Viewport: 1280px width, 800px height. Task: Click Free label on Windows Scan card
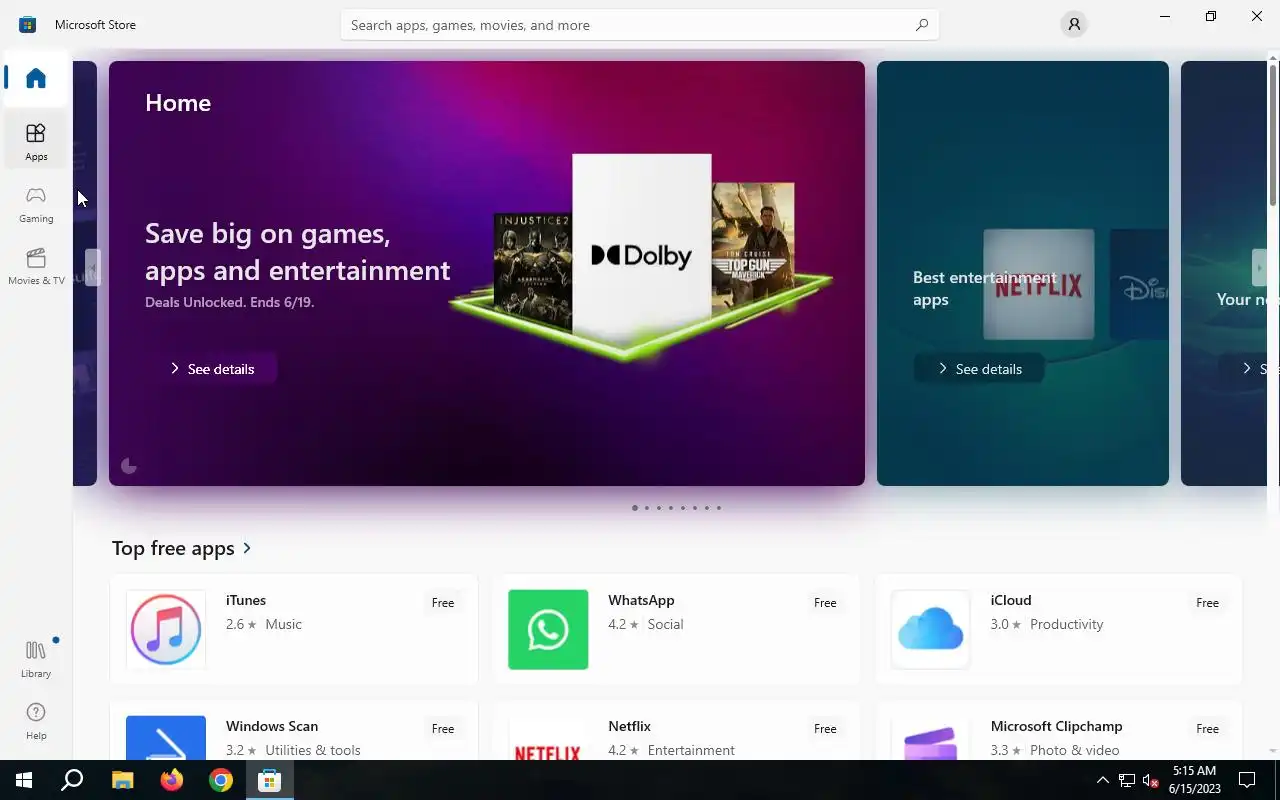coord(443,729)
